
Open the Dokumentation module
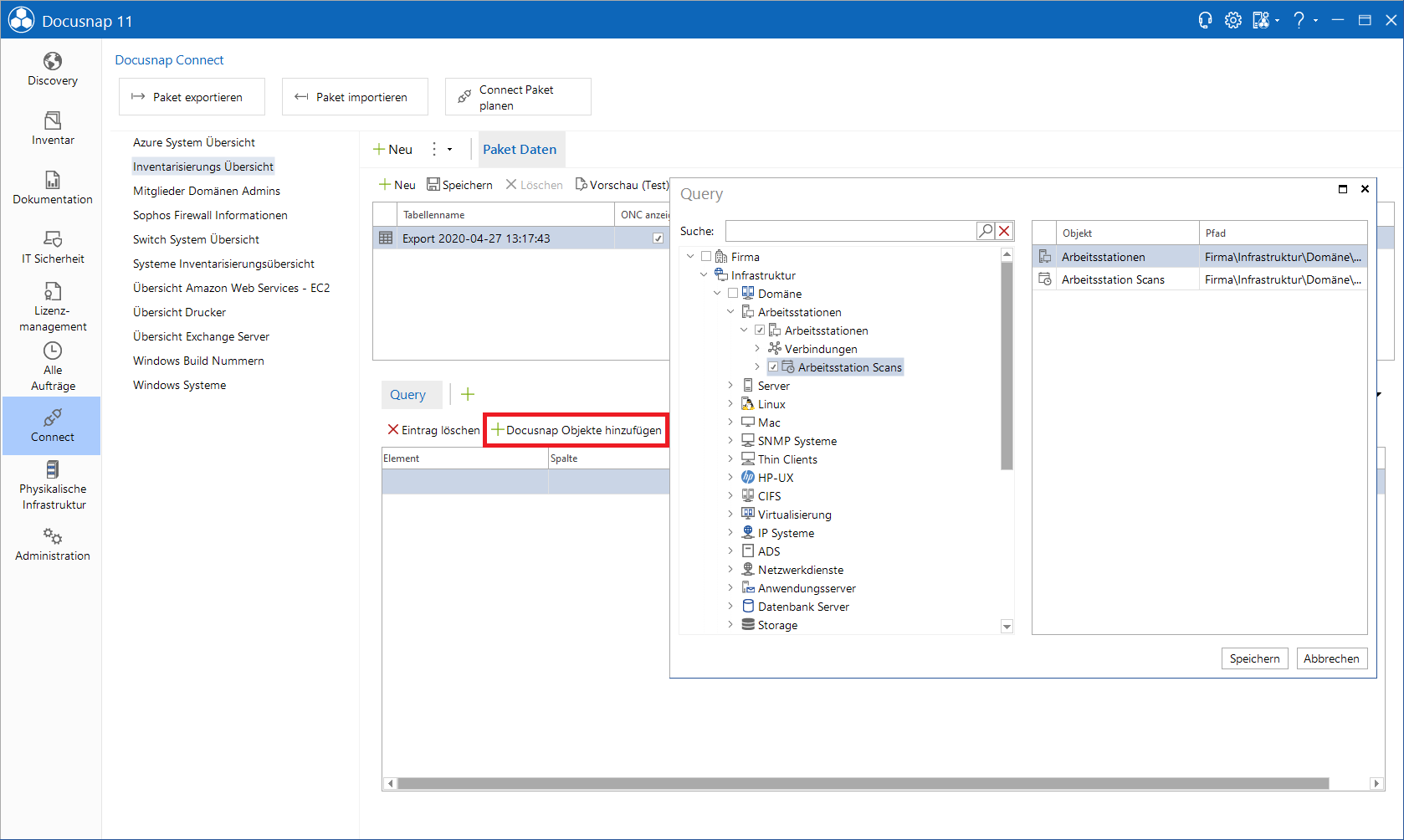click(52, 187)
